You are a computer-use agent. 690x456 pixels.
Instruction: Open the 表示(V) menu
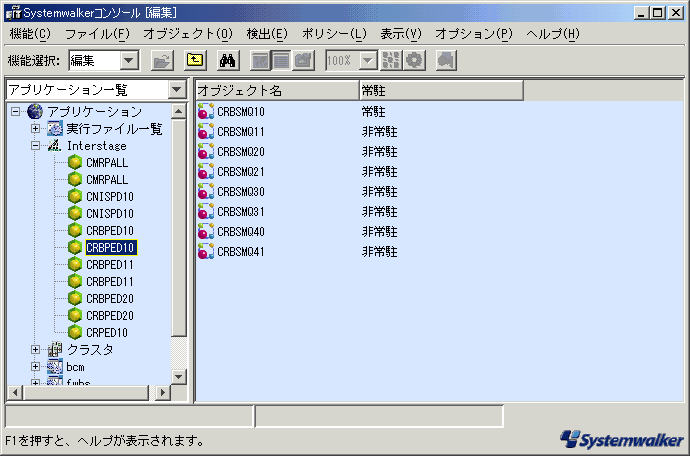(401, 34)
